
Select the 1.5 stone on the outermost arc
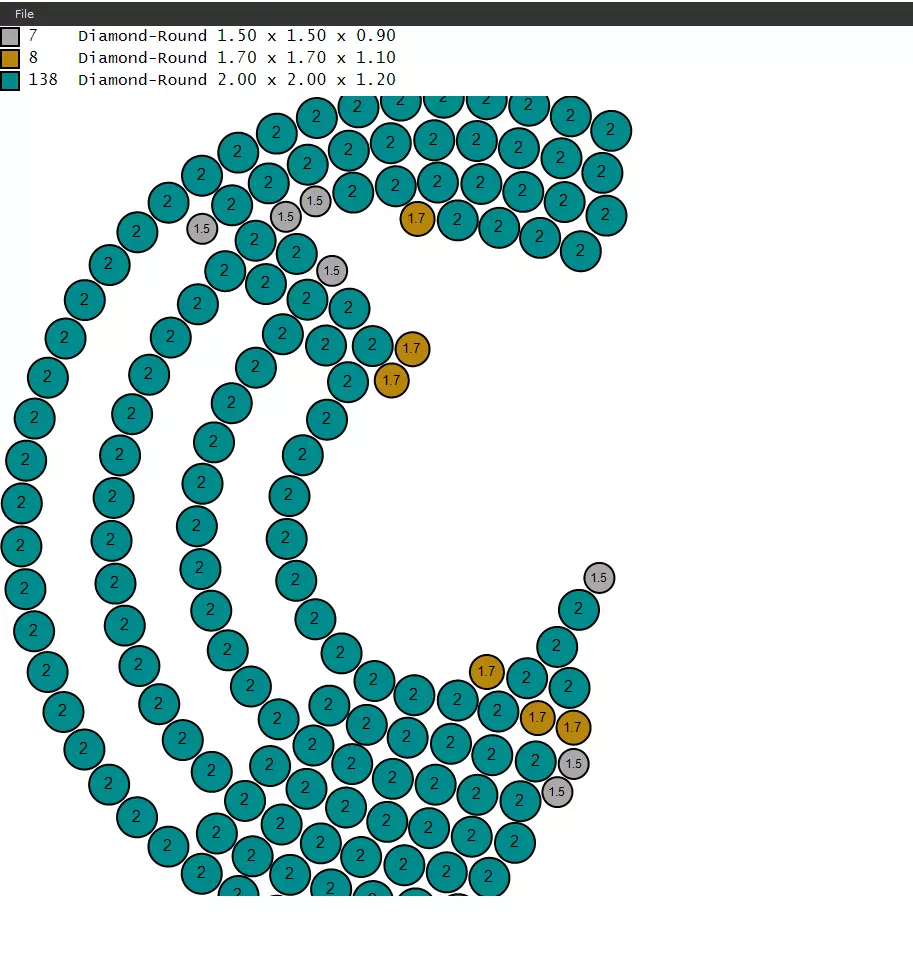[x=202, y=229]
